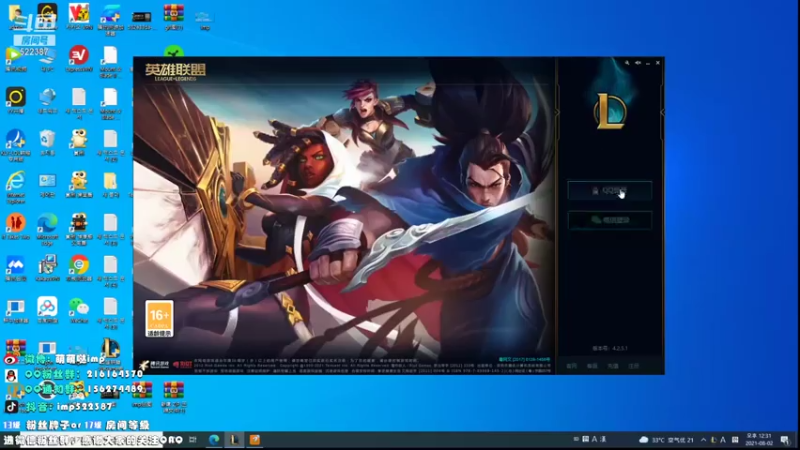Open the 16+ age rating notice badge
The width and height of the screenshot is (800, 450).
click(159, 318)
